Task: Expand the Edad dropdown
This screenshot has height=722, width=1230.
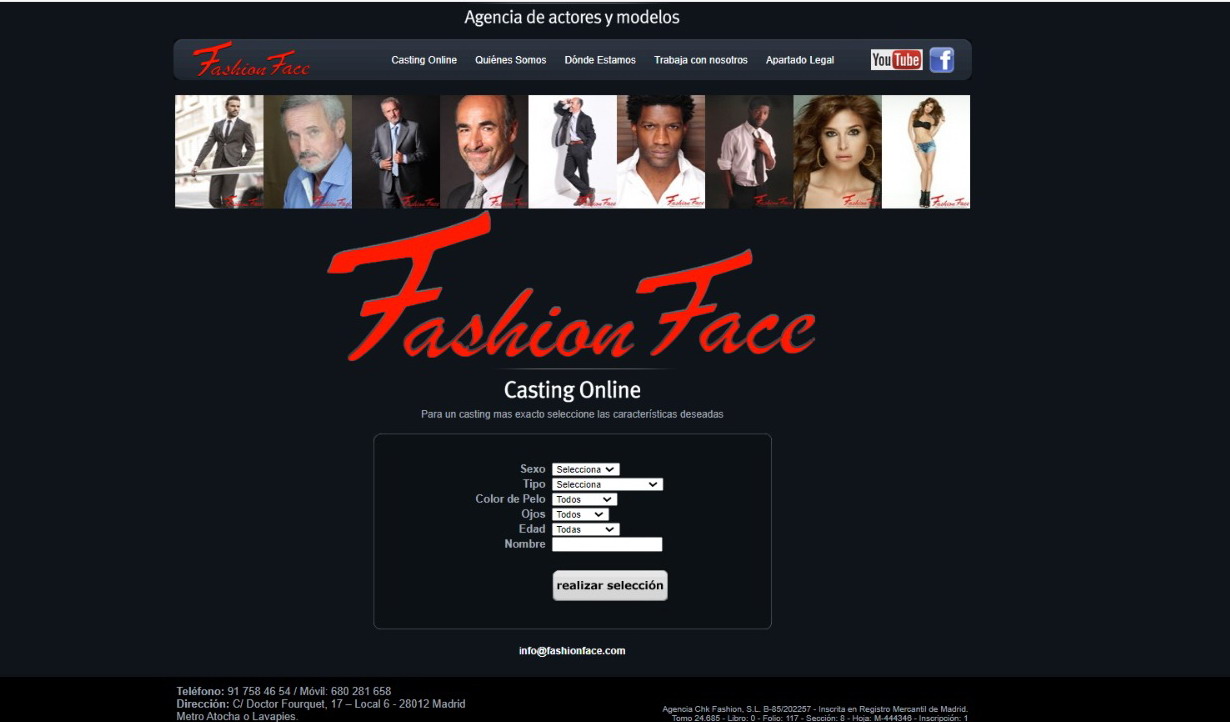Action: (586, 529)
